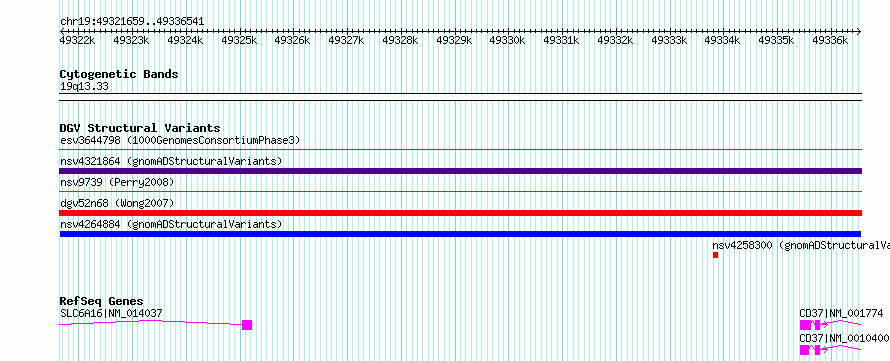
Task: Open the nsv4321864 gnomAD label
Action: click(171, 161)
